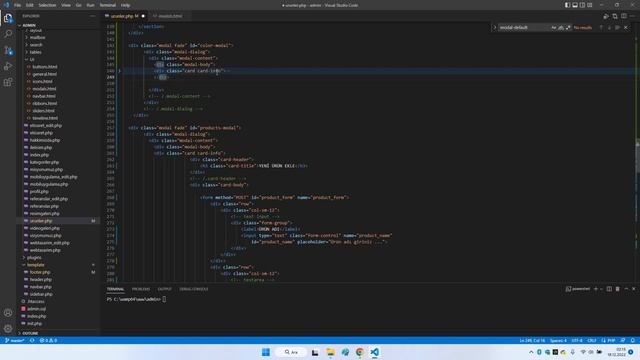Click Spaces: 4 indentation in status bar
Image resolution: width=640 pixels, height=360 pixels.
coord(558,340)
